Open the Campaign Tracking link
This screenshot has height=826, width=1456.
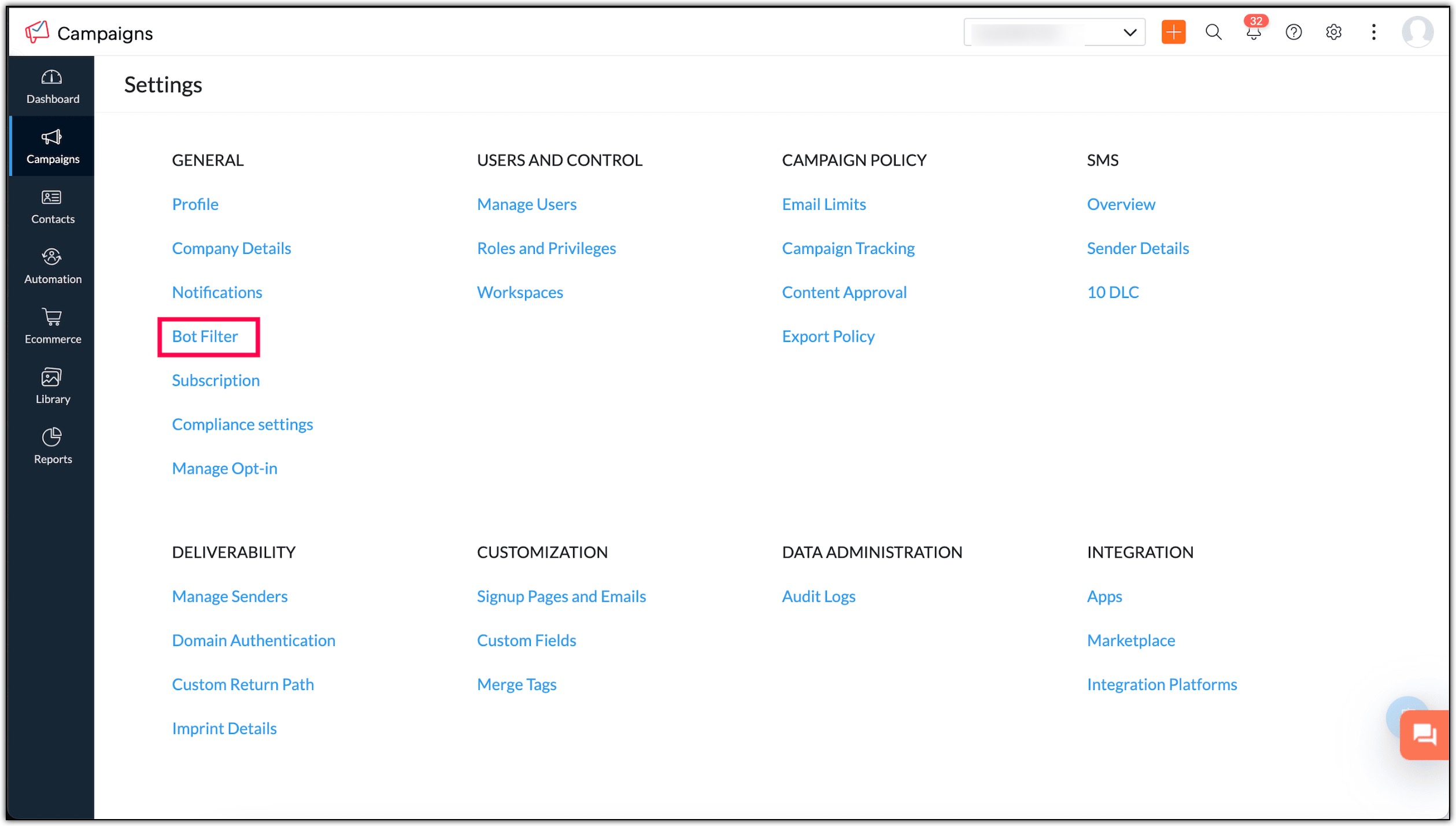pyautogui.click(x=848, y=249)
